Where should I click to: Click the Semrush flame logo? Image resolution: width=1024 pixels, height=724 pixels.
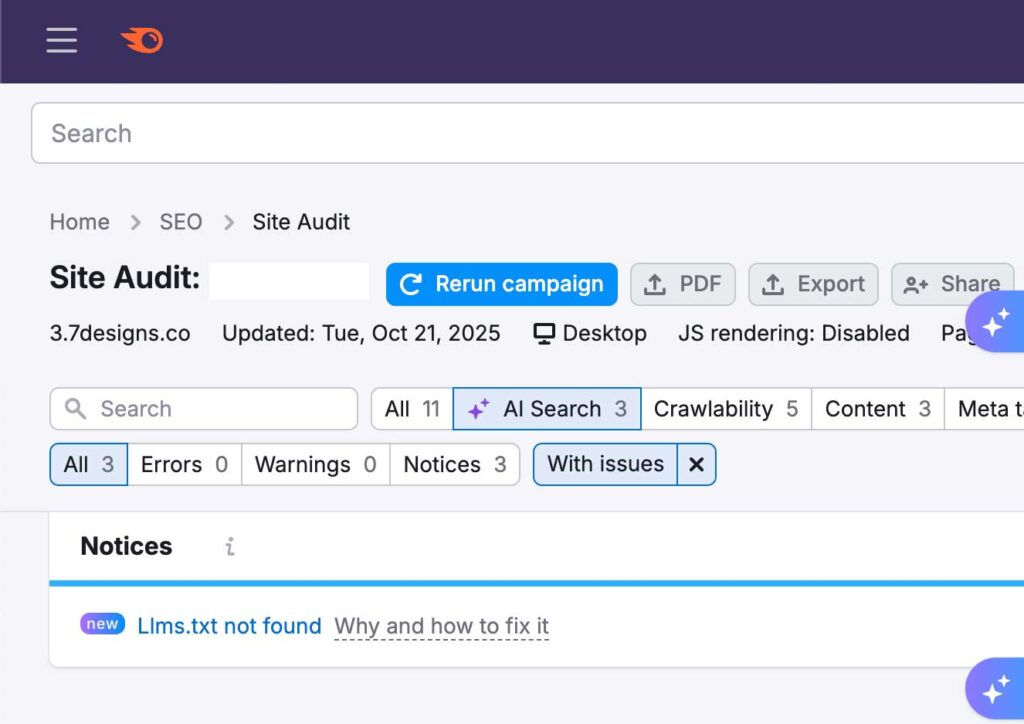pos(142,40)
